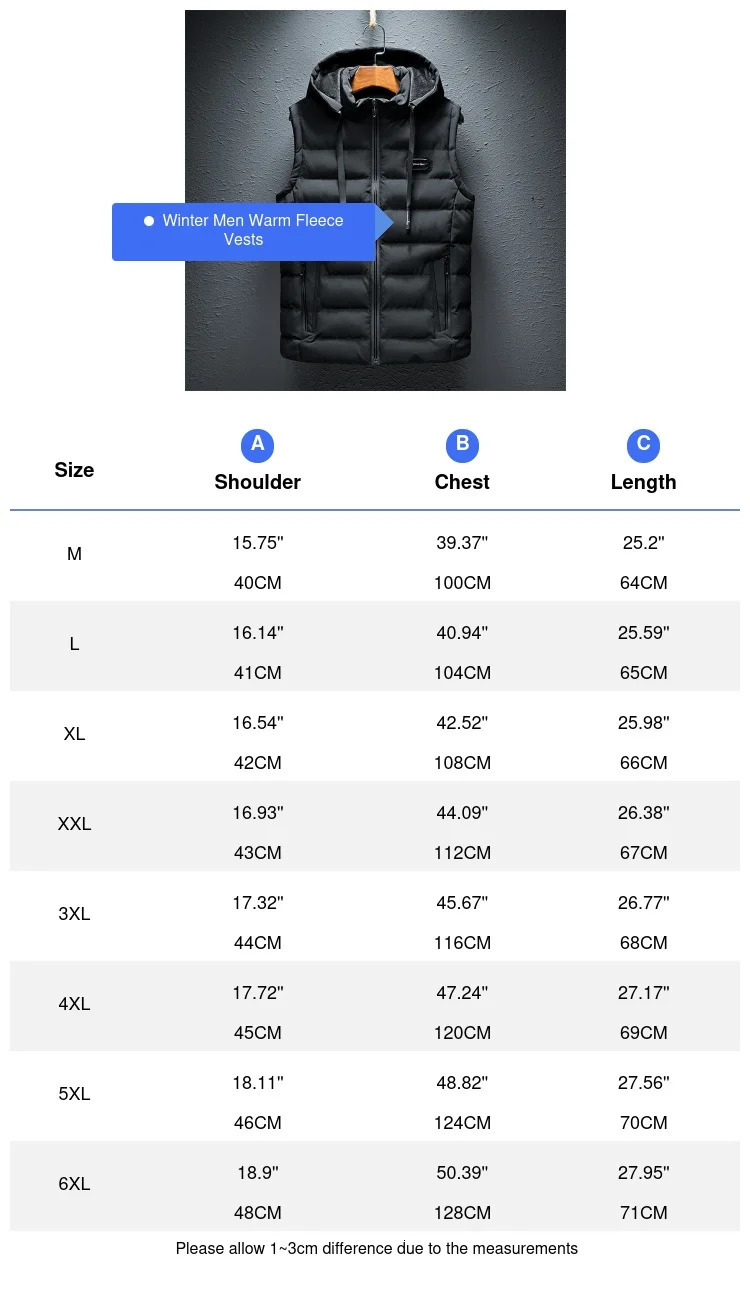750x1300 pixels.
Task: Click the white bullet dot in blue label
Action: tap(149, 220)
